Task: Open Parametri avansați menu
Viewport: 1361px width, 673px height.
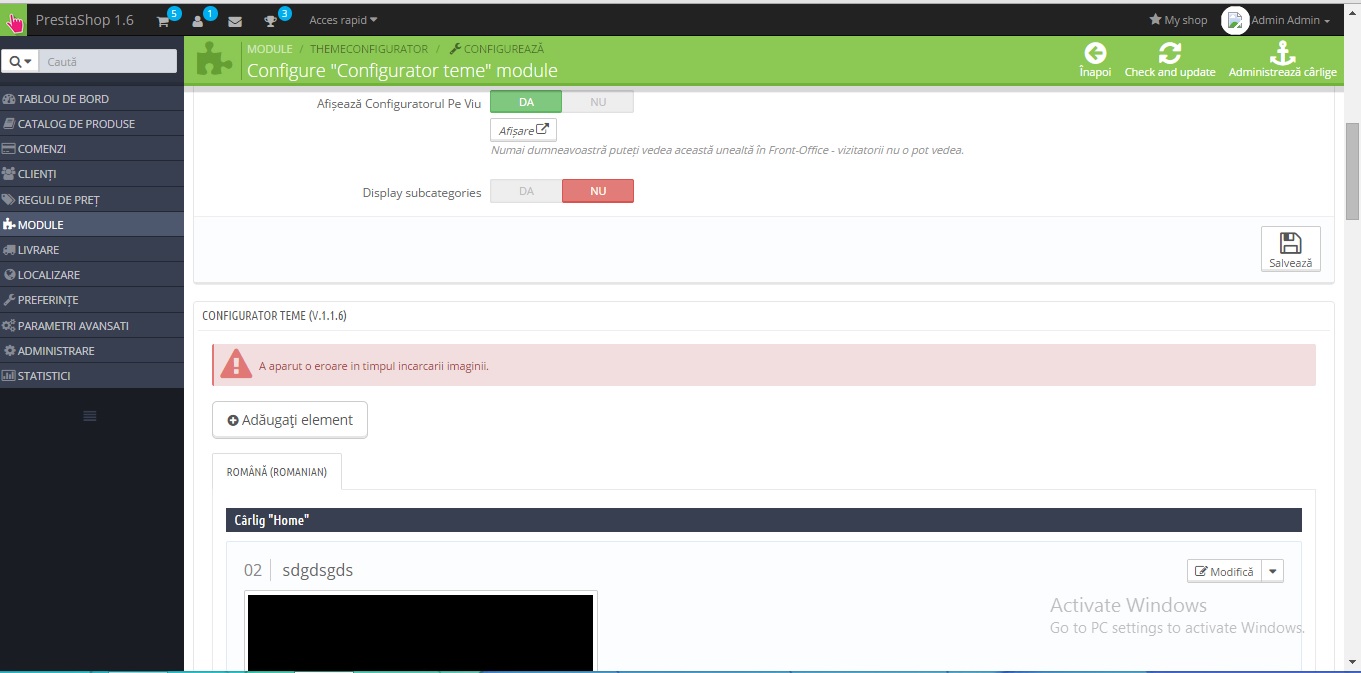Action: pyautogui.click(x=91, y=326)
